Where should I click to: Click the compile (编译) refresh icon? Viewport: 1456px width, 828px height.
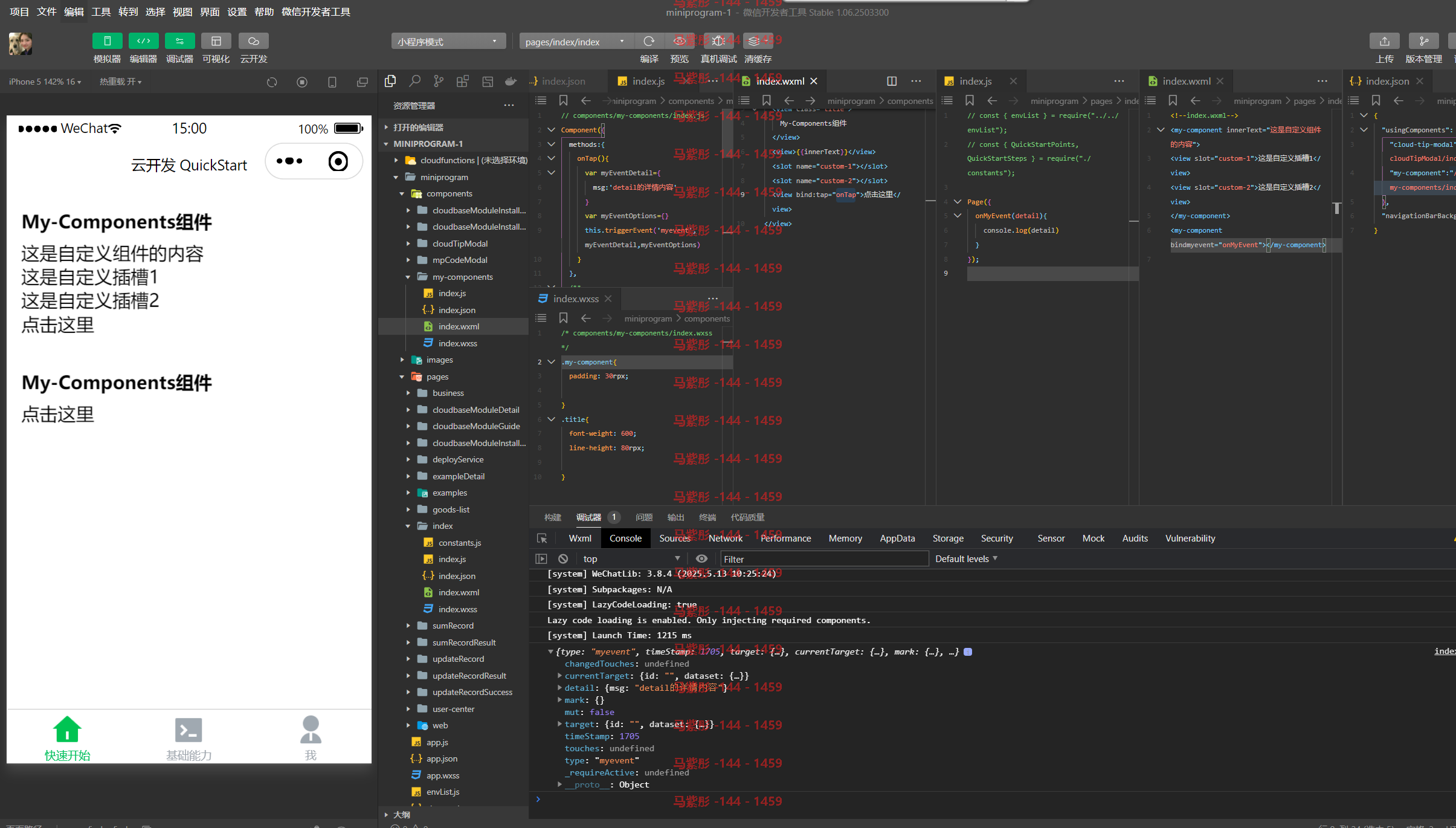click(x=649, y=41)
